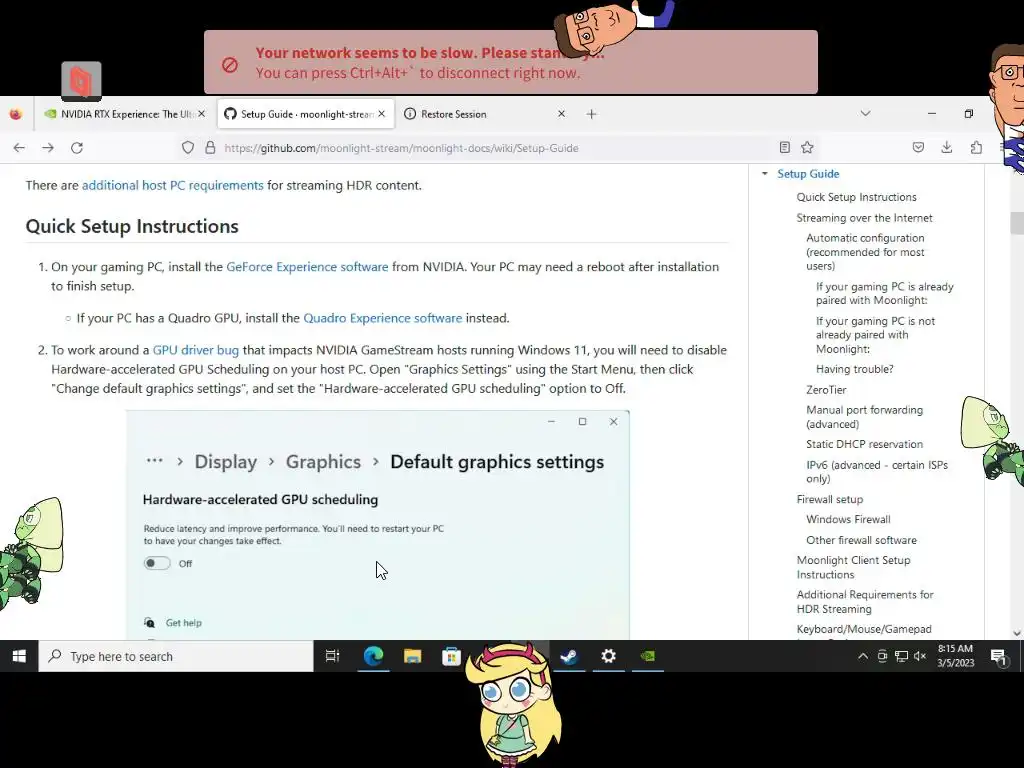Click the Type here to search box
This screenshot has height=768, width=1024.
pyautogui.click(x=176, y=656)
